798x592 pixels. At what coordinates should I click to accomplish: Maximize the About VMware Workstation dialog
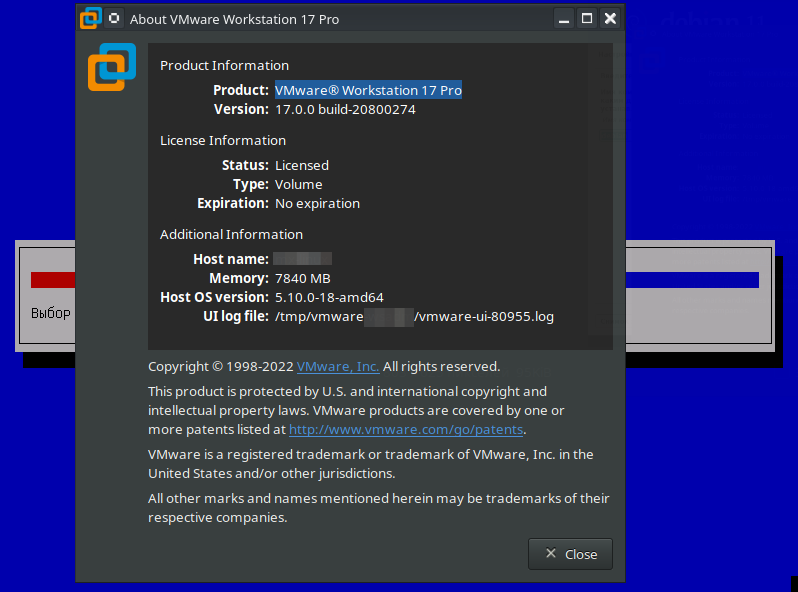(587, 18)
